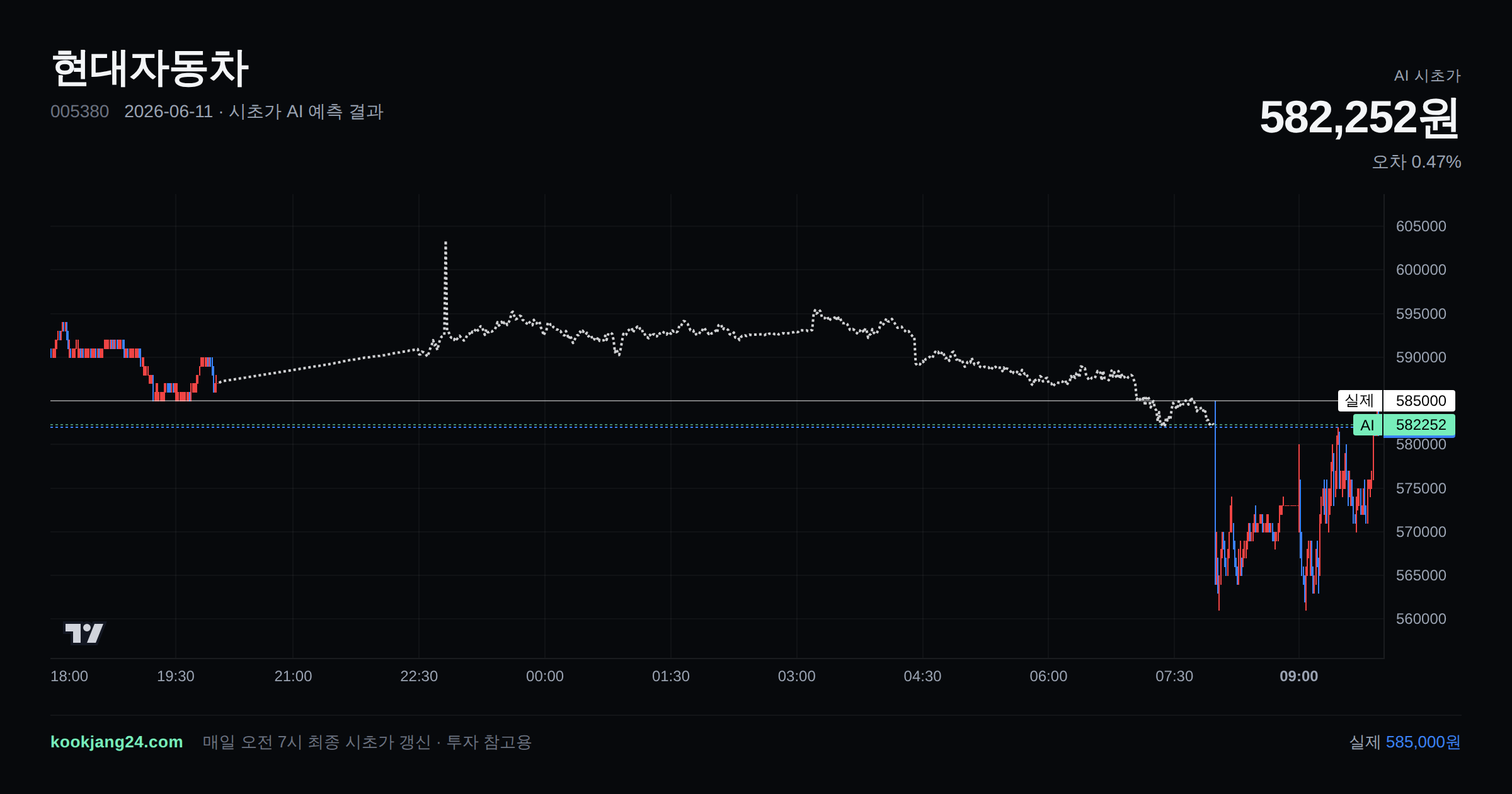Click the AI 시초가 label
Screen dimensions: 1512x794
tap(1427, 76)
